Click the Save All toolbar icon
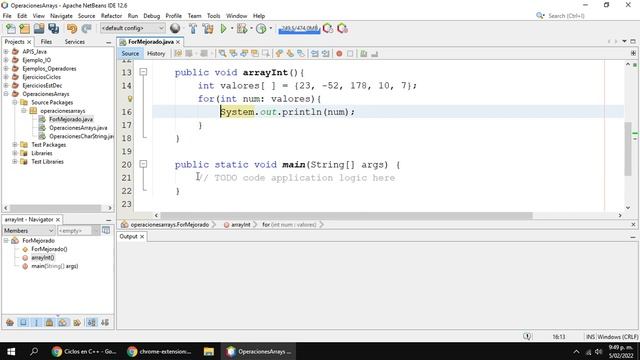The image size is (640, 360). [53, 29]
